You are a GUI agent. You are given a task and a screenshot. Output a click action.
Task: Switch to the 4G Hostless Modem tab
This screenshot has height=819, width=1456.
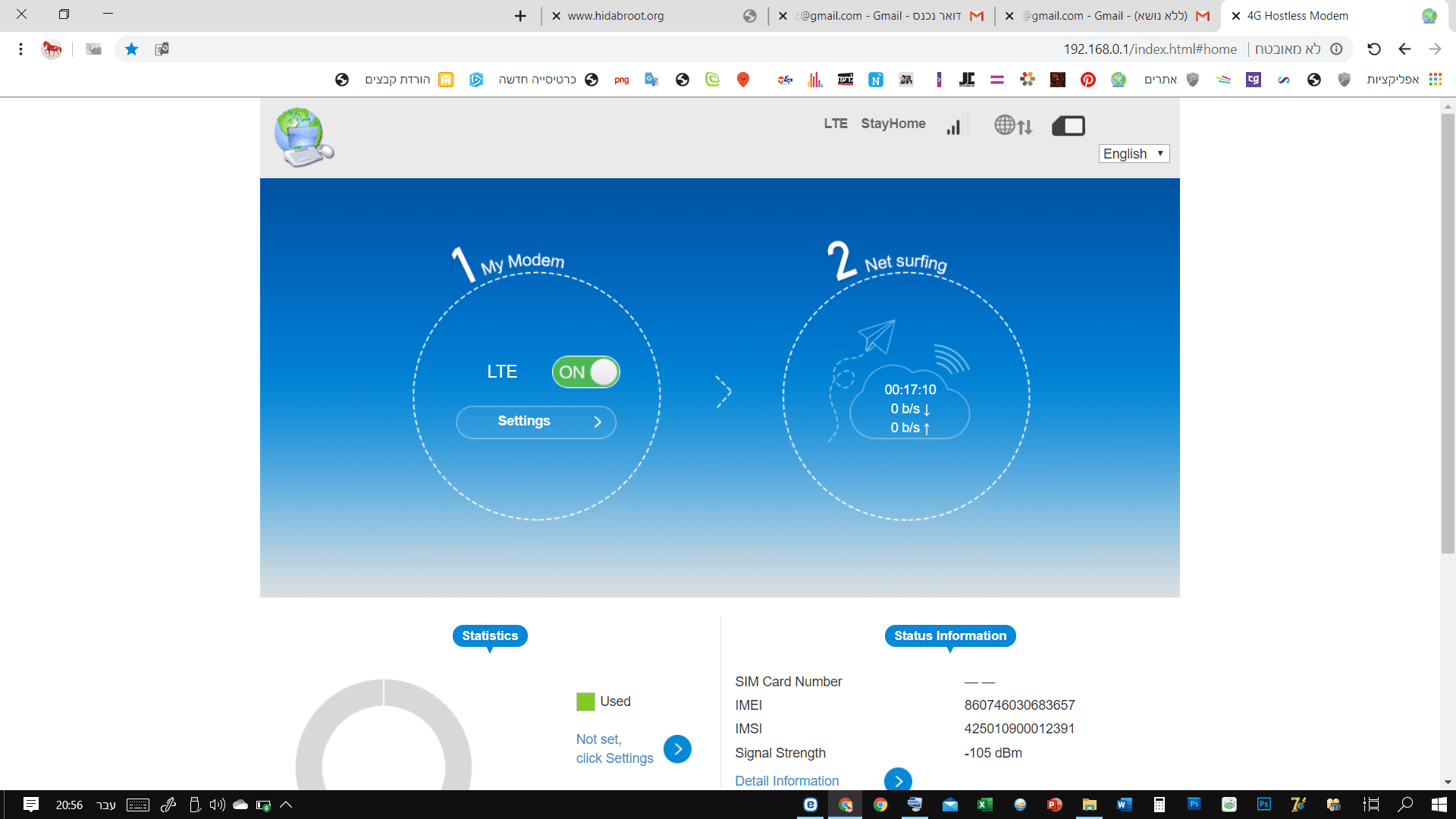pyautogui.click(x=1297, y=16)
